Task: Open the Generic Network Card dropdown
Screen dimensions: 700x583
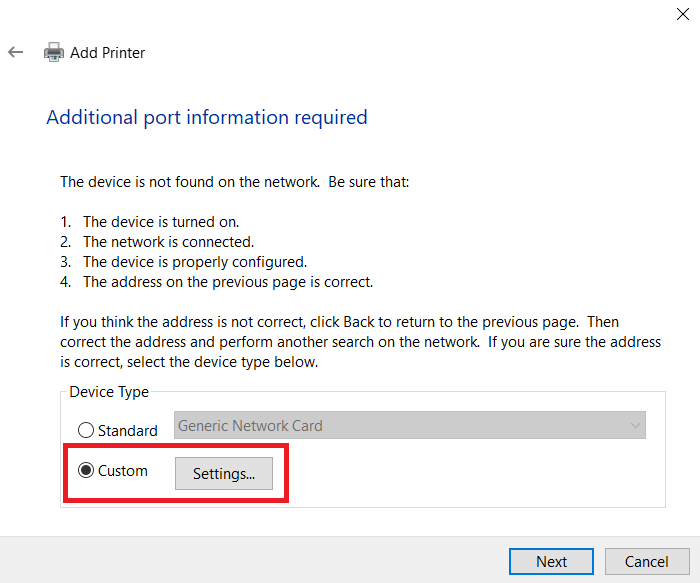Action: [409, 425]
